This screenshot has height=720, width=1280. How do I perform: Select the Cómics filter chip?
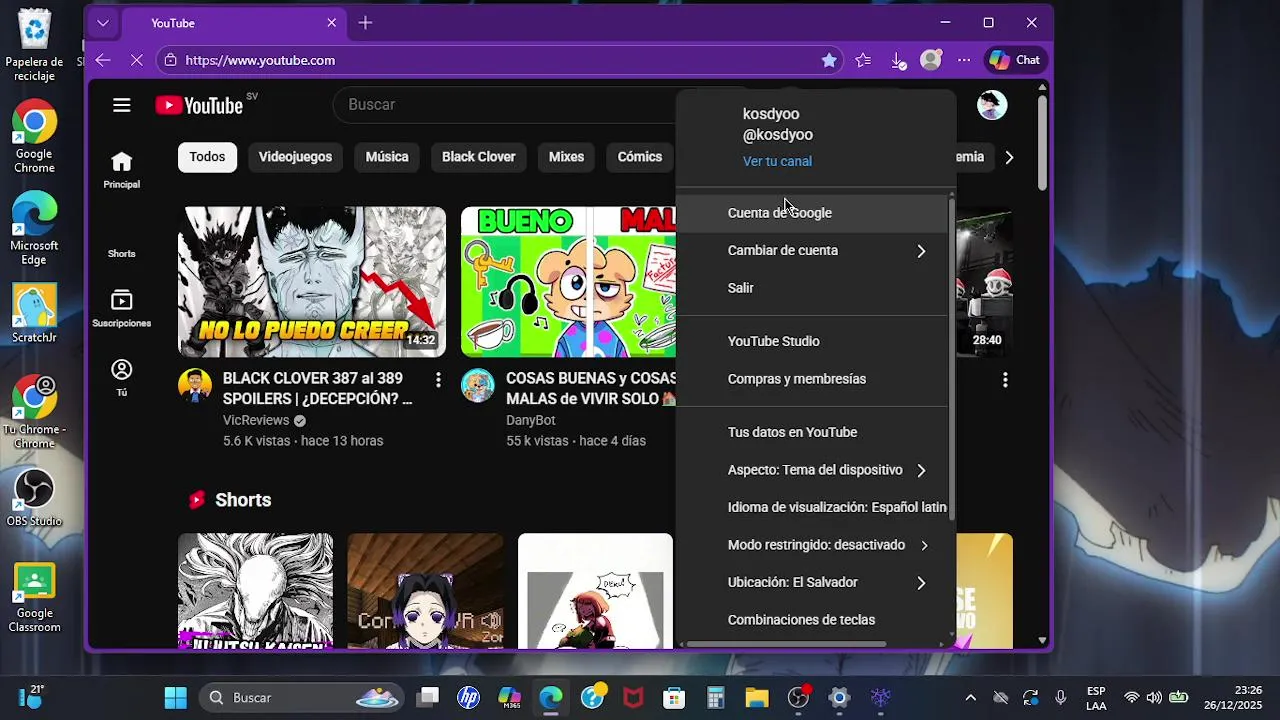coord(640,157)
